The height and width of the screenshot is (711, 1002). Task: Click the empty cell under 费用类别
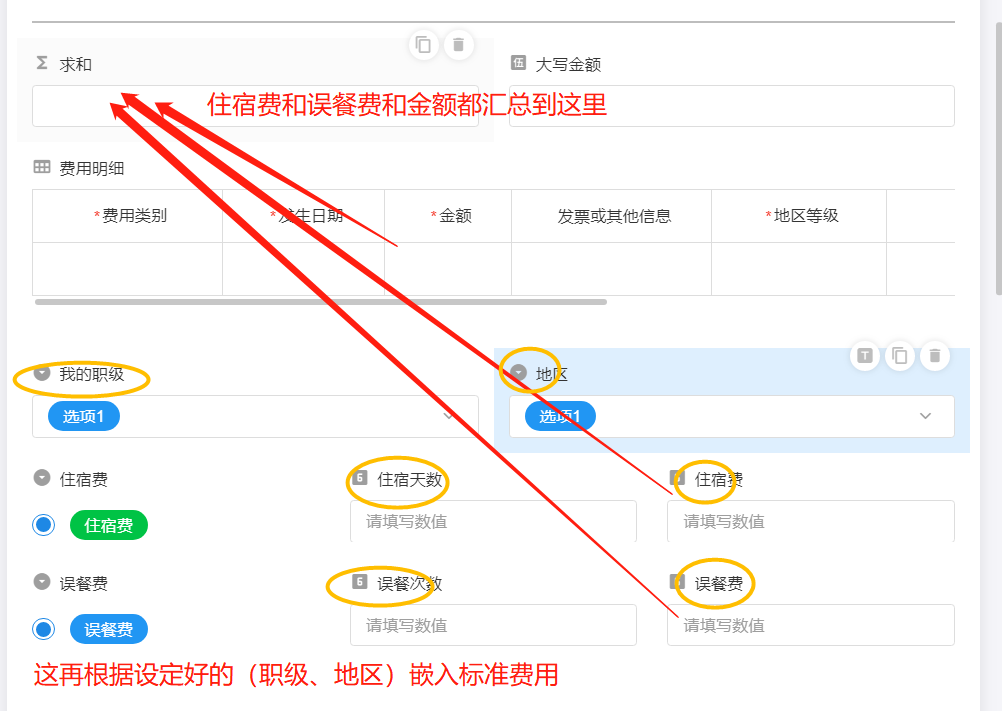pos(128,269)
